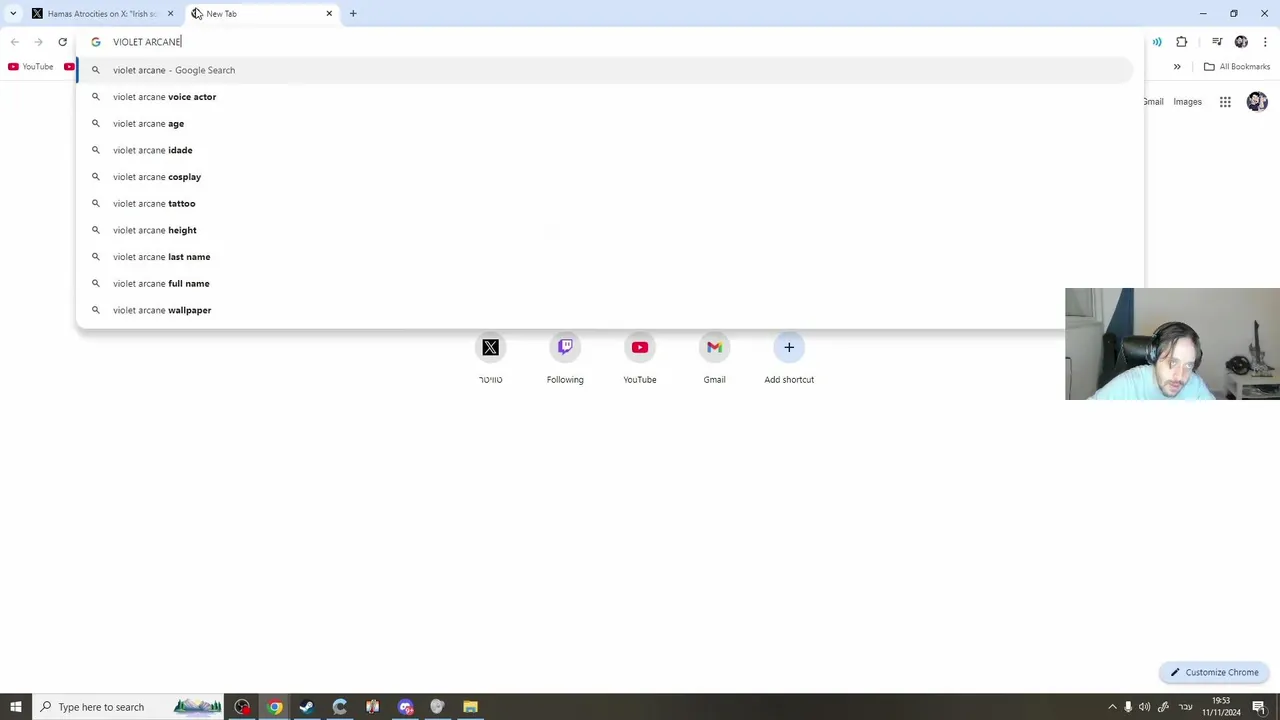
Task: Open the All Bookmarks folder
Action: pyautogui.click(x=1237, y=67)
